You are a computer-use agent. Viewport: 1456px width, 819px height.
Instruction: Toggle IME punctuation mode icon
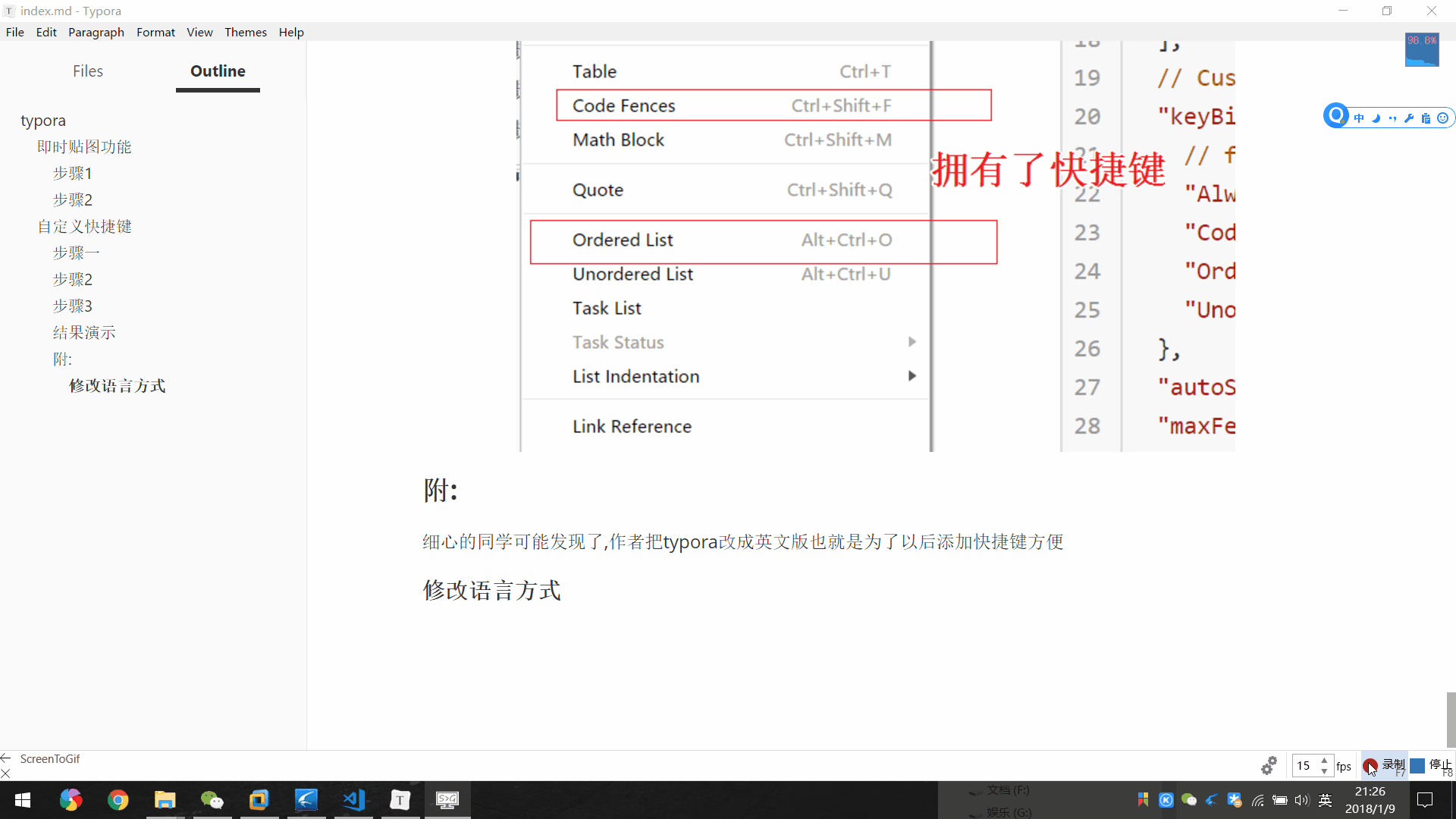pos(1392,118)
